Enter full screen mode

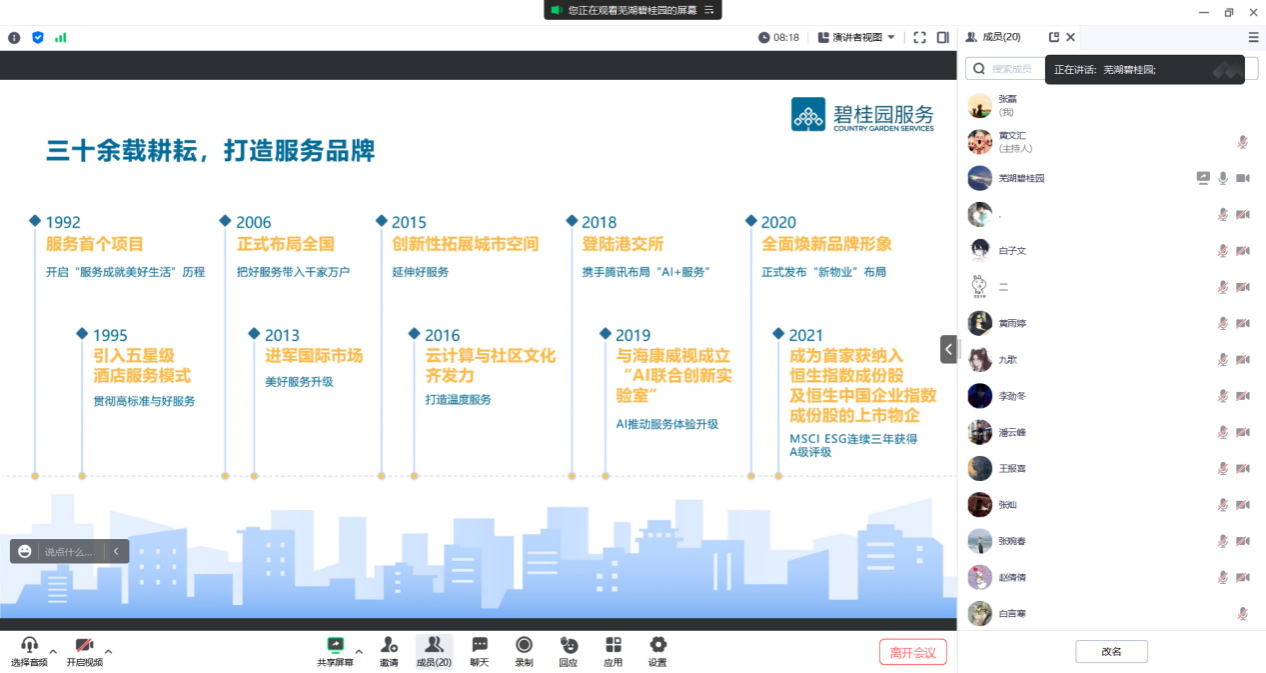pos(920,37)
